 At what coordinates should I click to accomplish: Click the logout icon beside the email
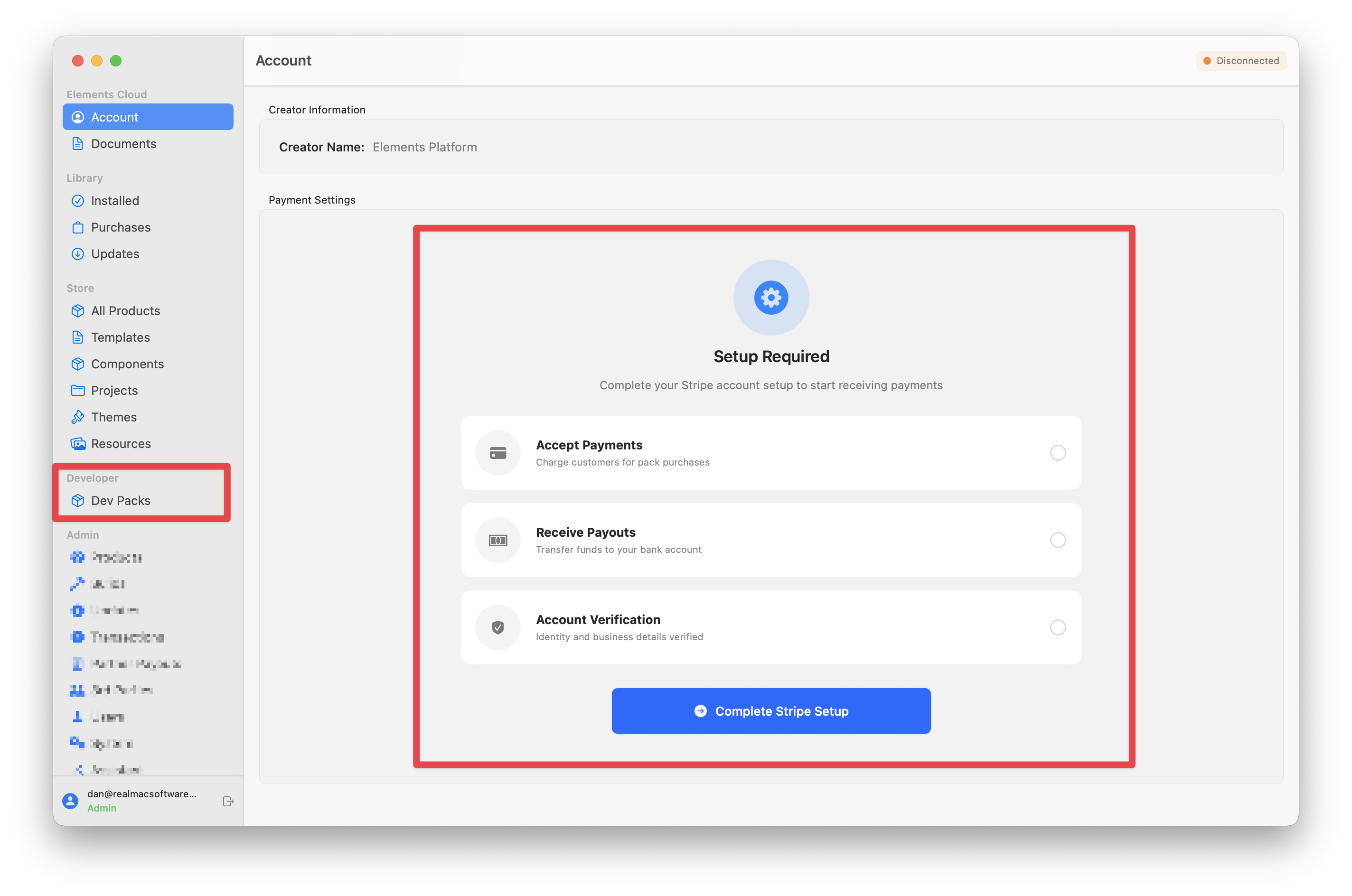[228, 801]
